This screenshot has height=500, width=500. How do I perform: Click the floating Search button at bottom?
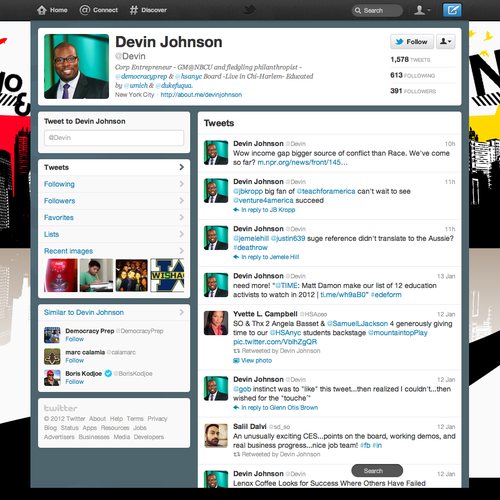pos(377,471)
